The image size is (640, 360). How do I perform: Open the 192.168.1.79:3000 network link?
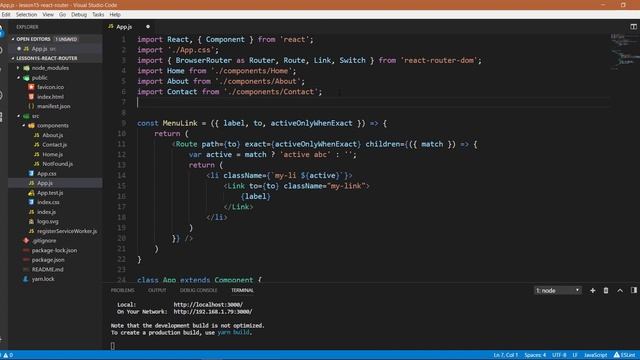click(x=213, y=312)
